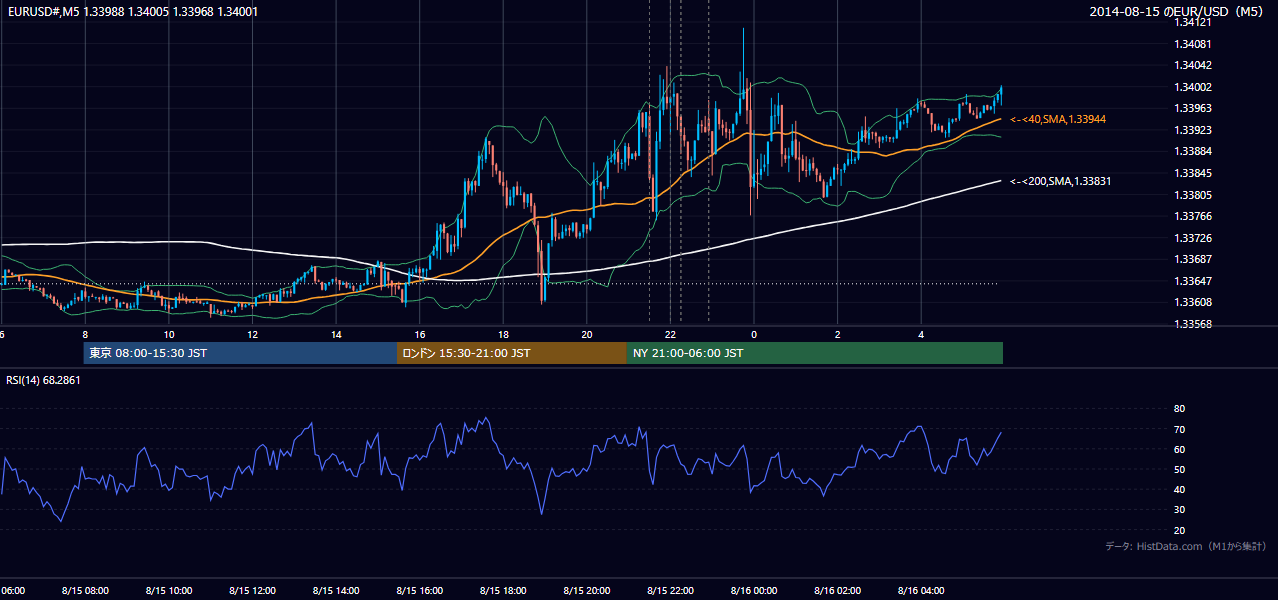Screen dimensions: 1278x600
Task: Click RSI scale value 80
Action: (1179, 409)
